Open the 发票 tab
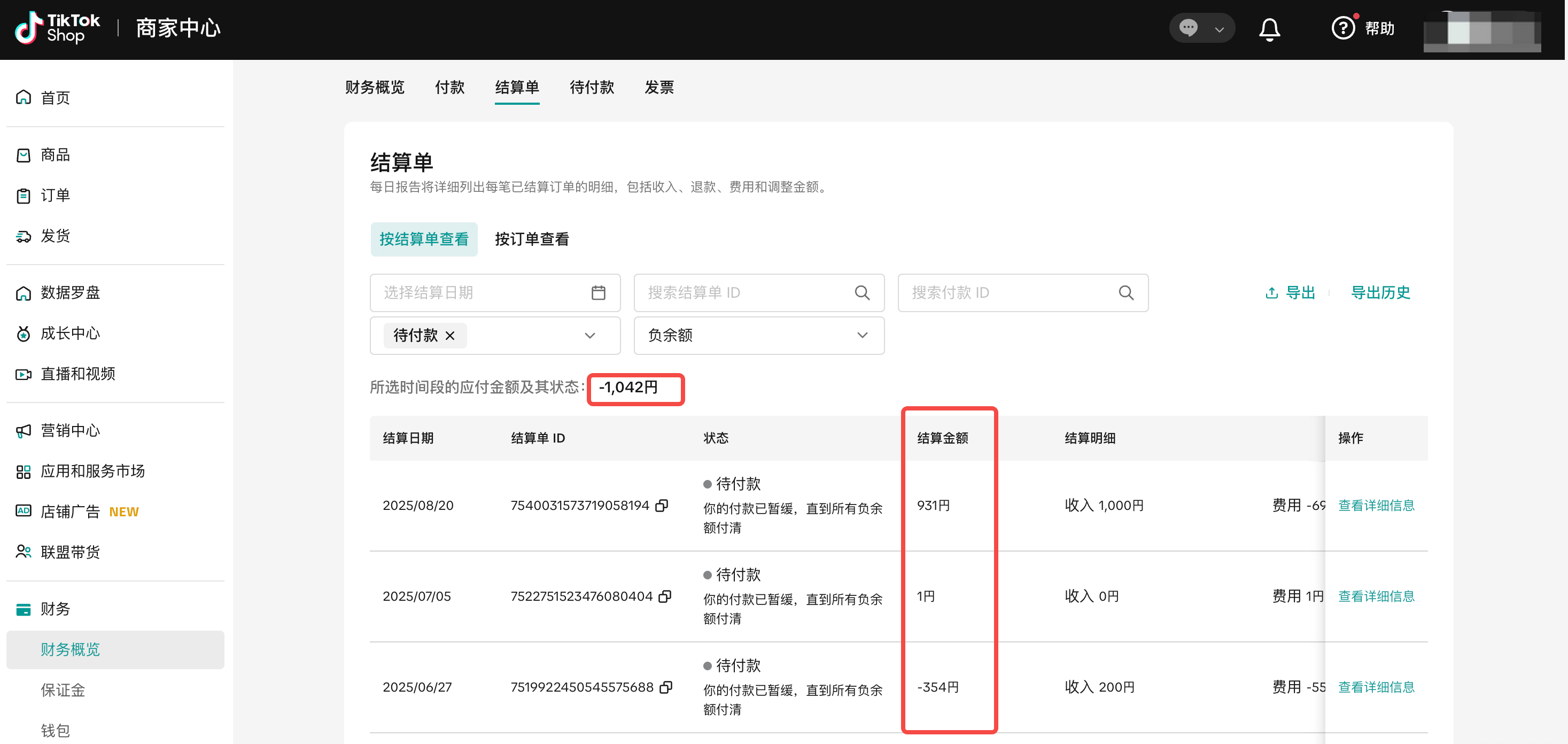Viewport: 1568px width, 744px height. [x=658, y=87]
